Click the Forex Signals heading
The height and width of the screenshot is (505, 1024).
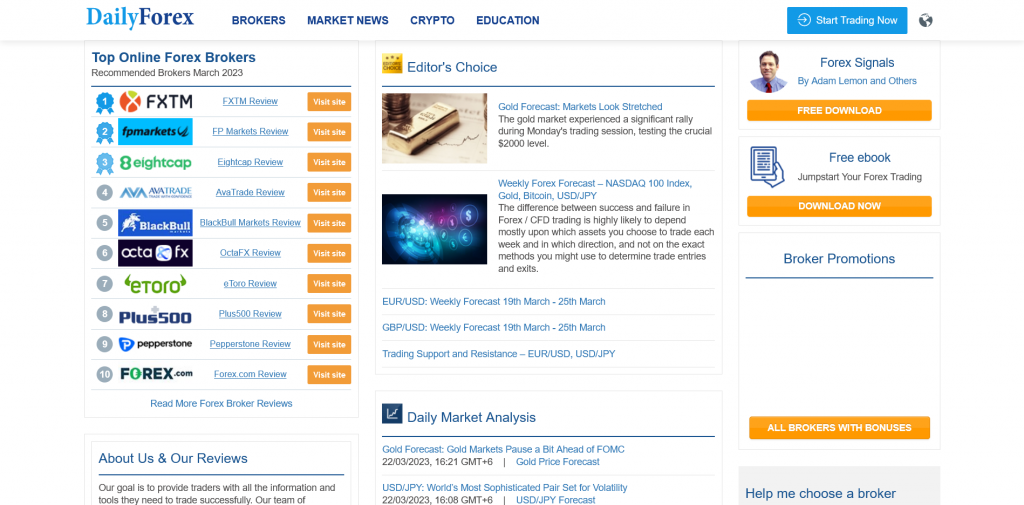[x=857, y=63]
